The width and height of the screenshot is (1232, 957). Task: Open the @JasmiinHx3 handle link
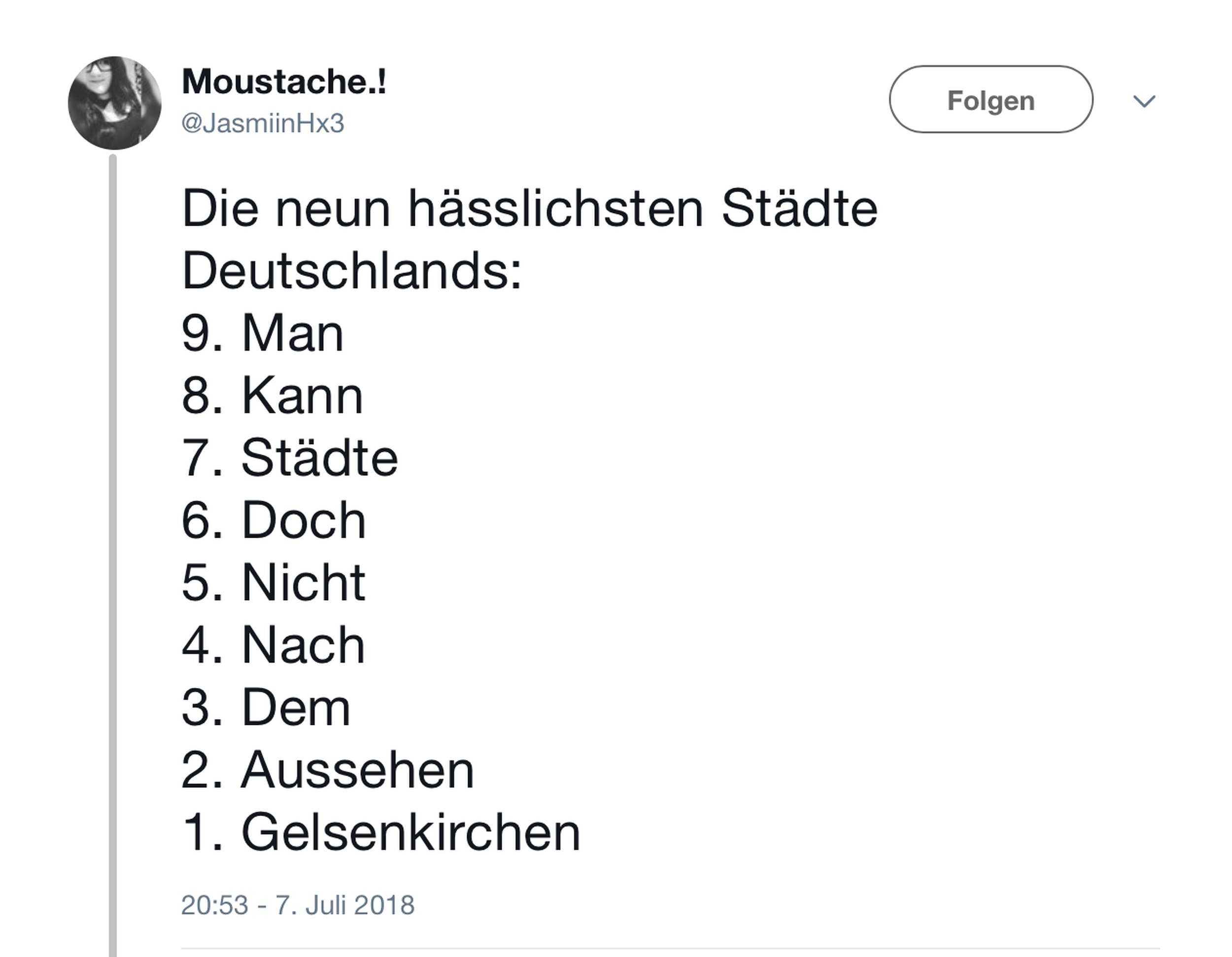click(x=262, y=124)
